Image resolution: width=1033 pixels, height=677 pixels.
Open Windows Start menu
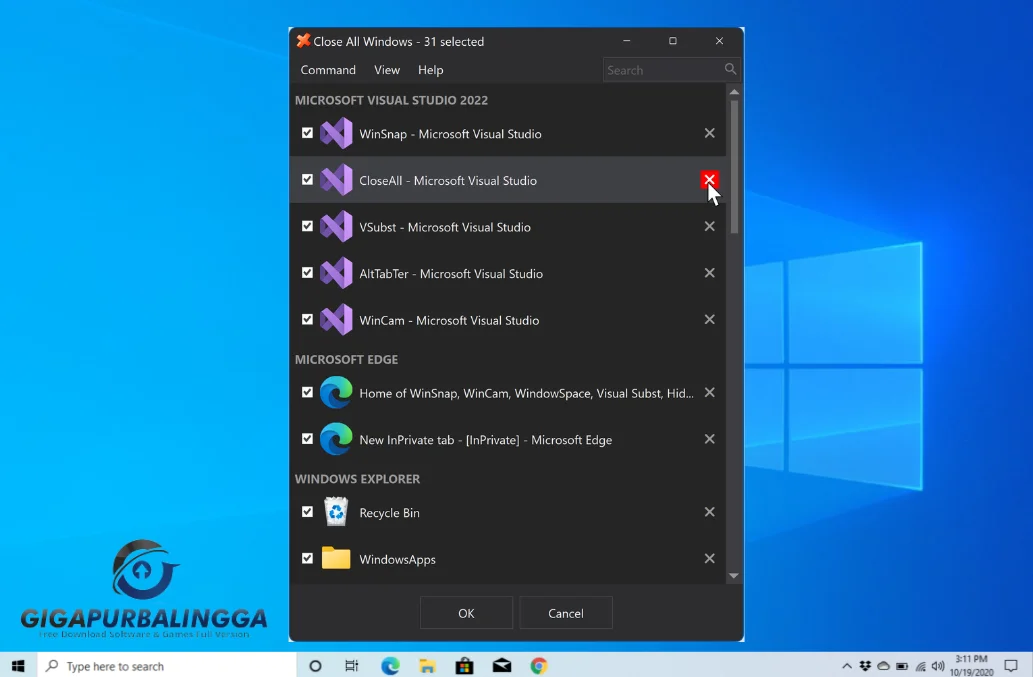18,666
